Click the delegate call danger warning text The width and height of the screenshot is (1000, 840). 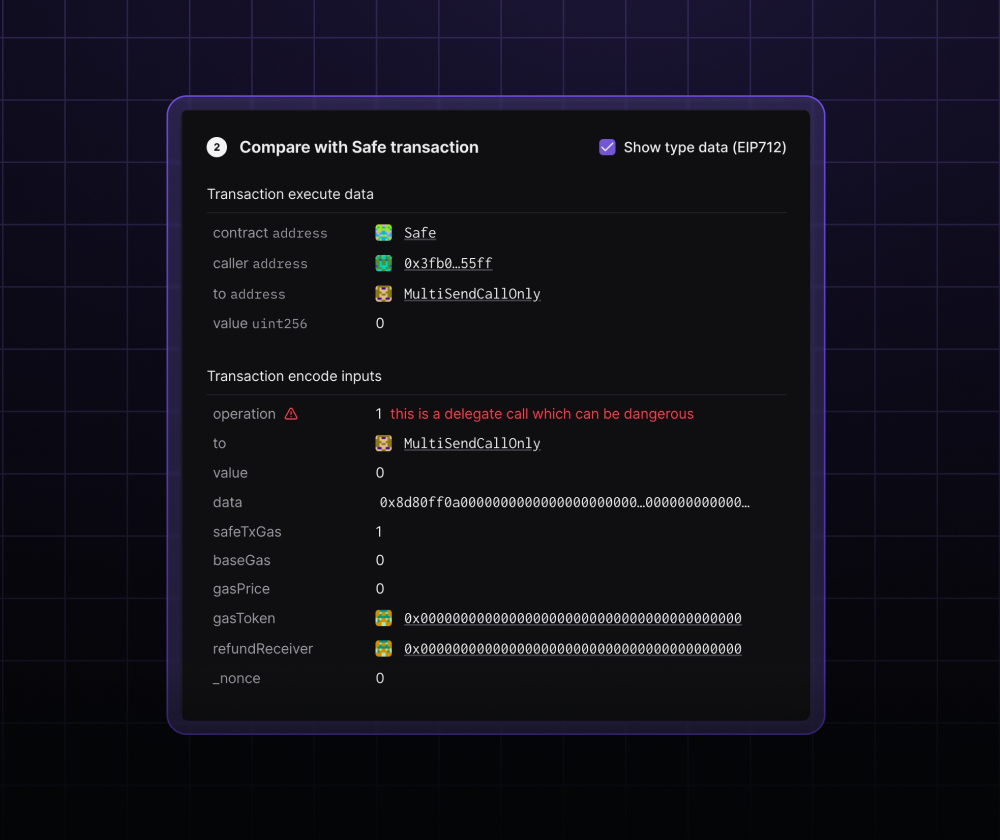(x=541, y=414)
